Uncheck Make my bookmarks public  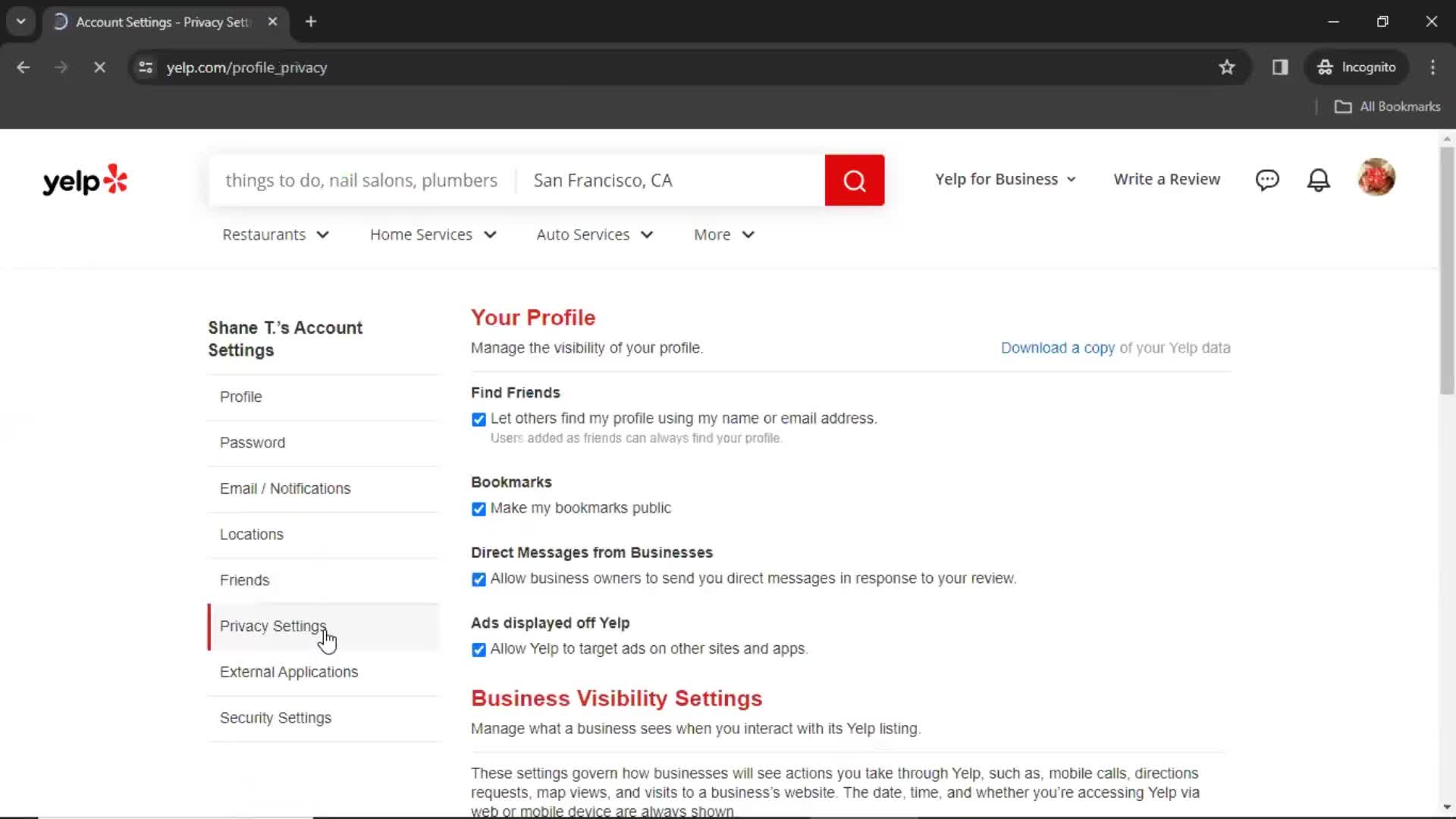point(479,509)
